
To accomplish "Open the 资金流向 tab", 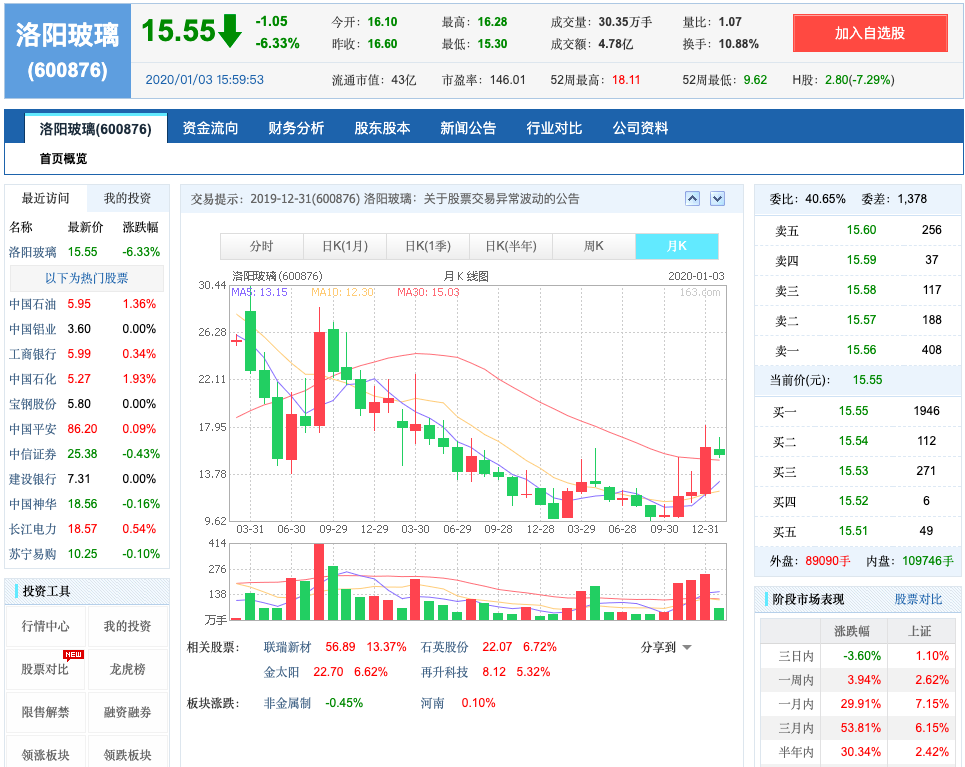I will [x=210, y=128].
